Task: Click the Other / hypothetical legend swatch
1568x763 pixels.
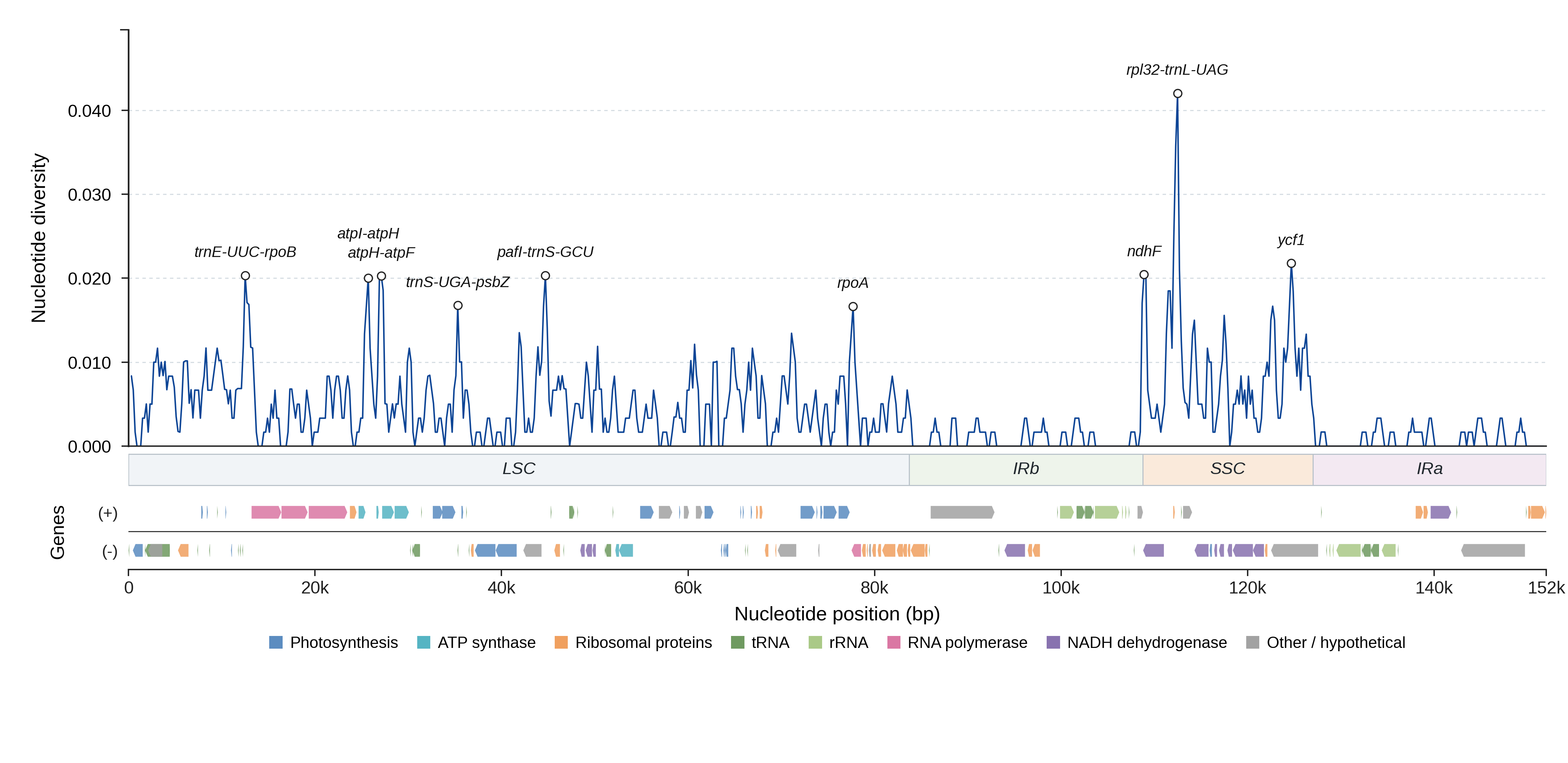Action: coord(1253,642)
